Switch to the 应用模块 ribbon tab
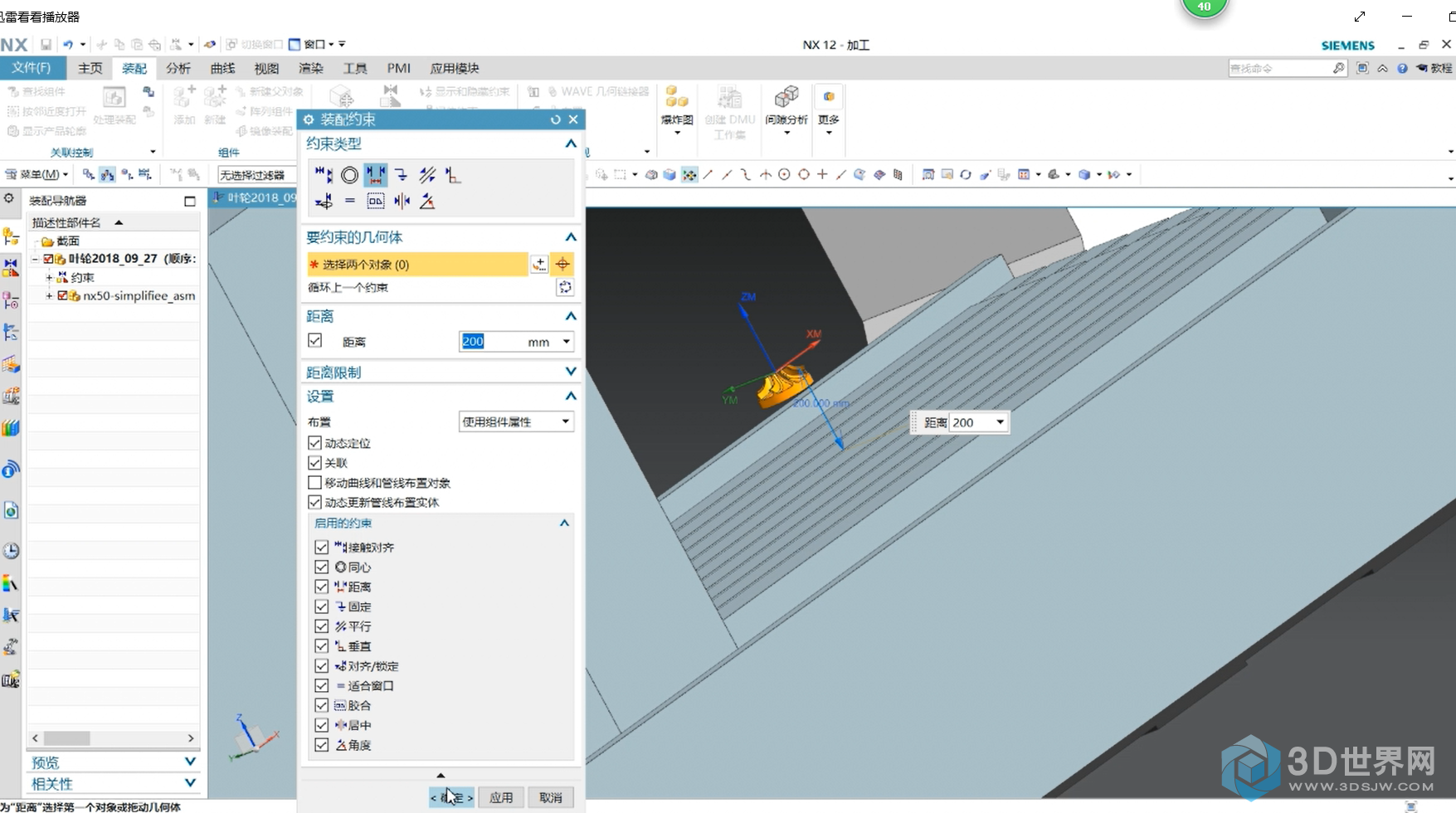 click(455, 68)
